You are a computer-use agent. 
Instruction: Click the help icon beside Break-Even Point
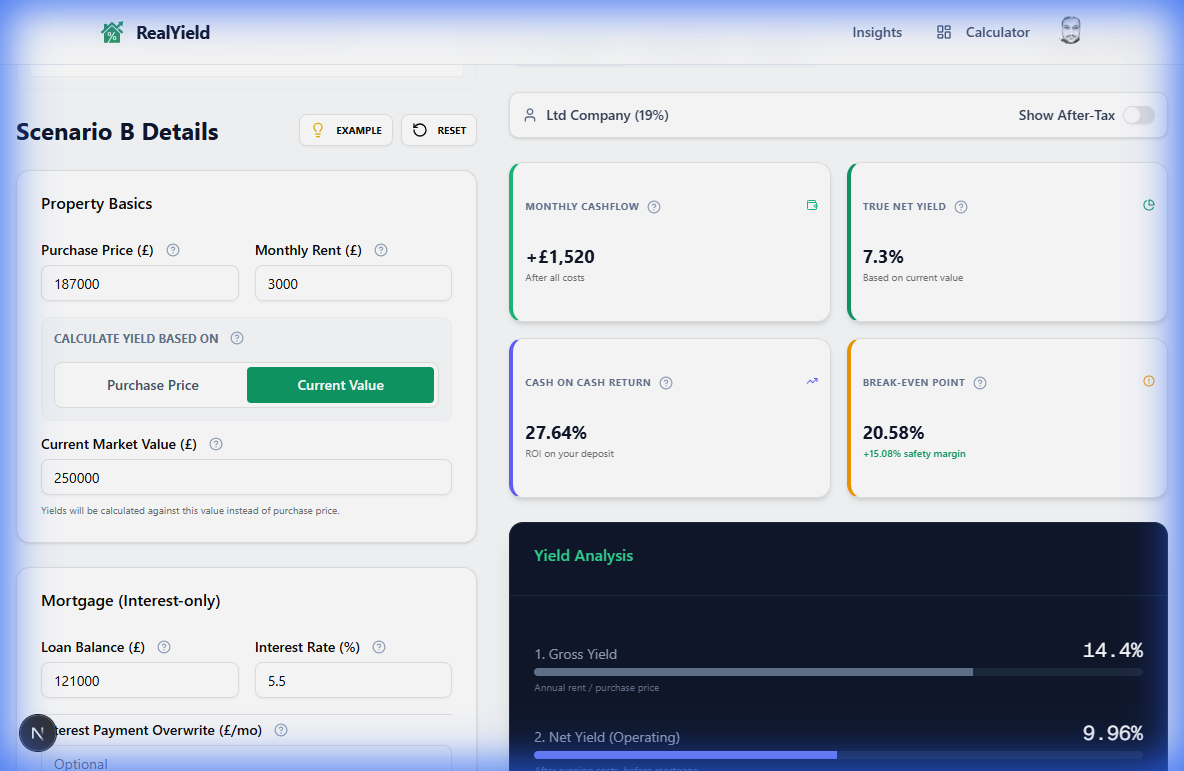[979, 382]
